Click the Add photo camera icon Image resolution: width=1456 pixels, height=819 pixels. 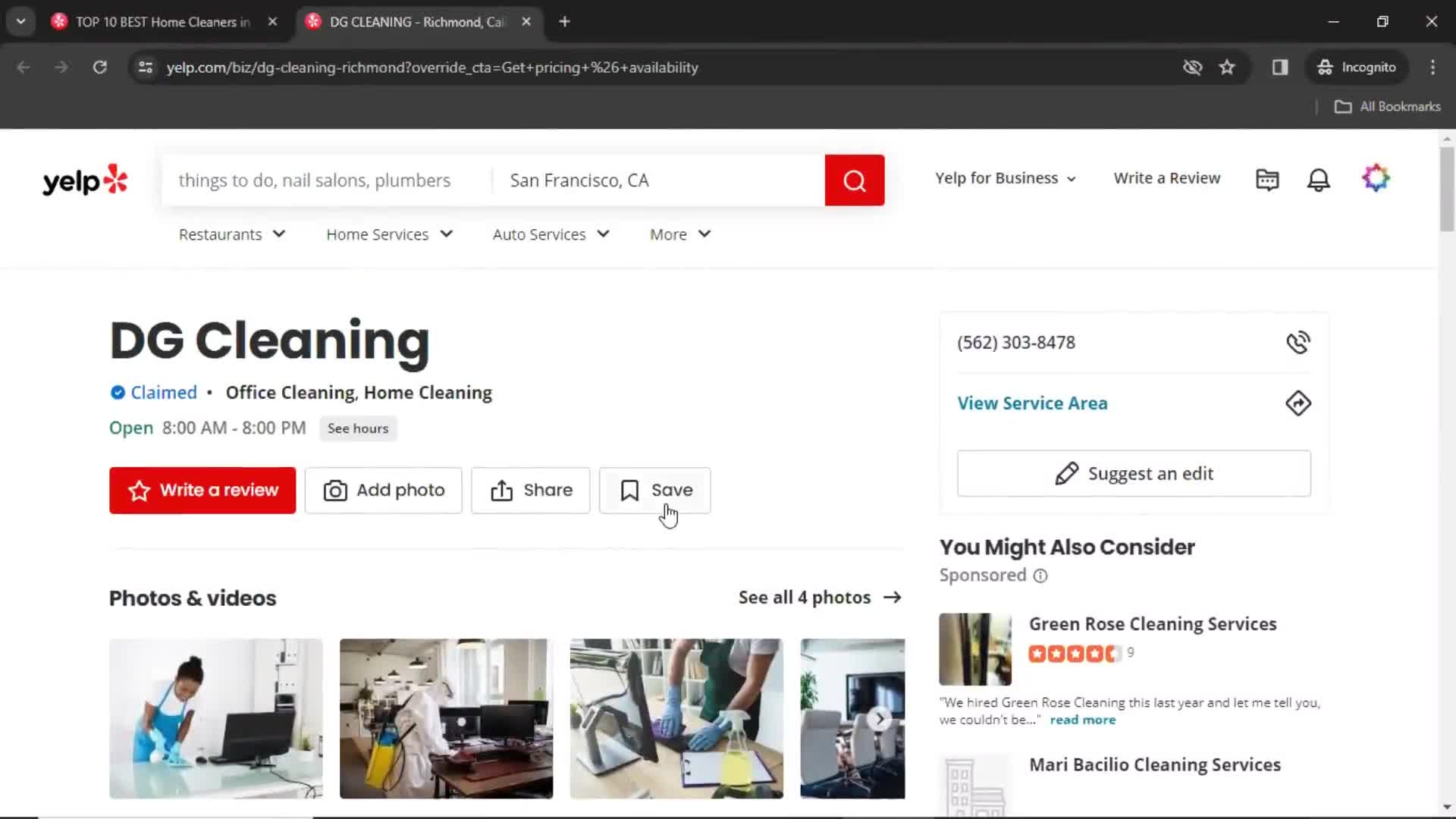(x=335, y=490)
